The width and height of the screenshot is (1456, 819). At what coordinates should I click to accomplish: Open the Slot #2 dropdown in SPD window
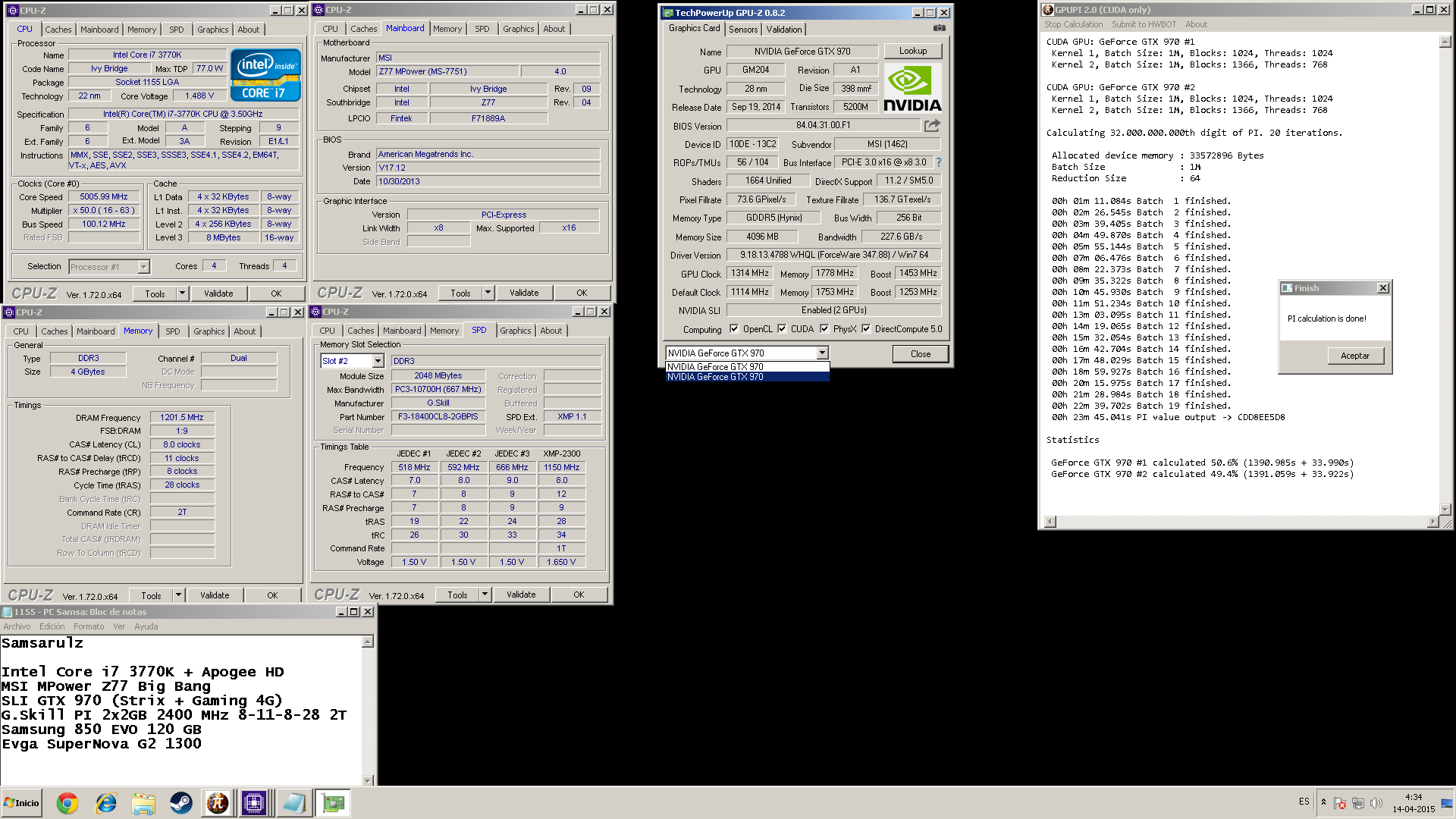378,361
